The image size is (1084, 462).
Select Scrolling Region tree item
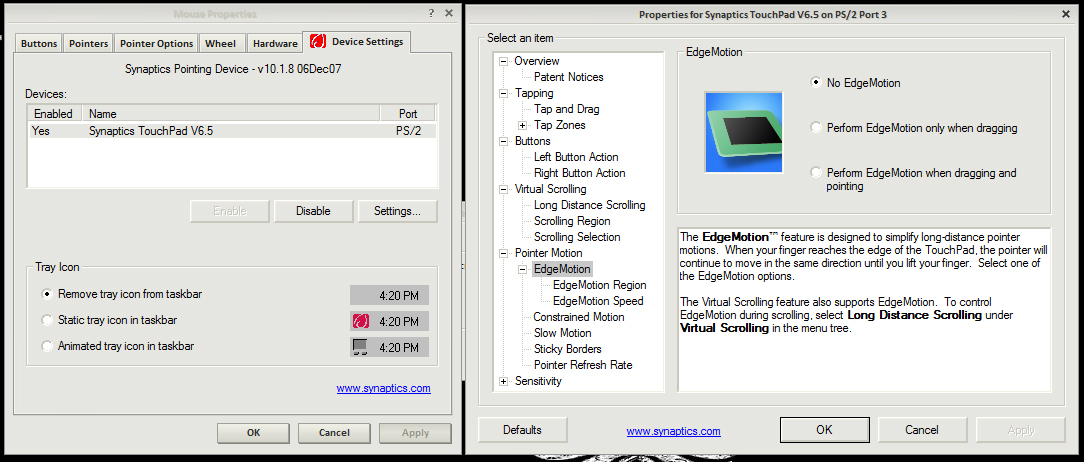pos(572,221)
